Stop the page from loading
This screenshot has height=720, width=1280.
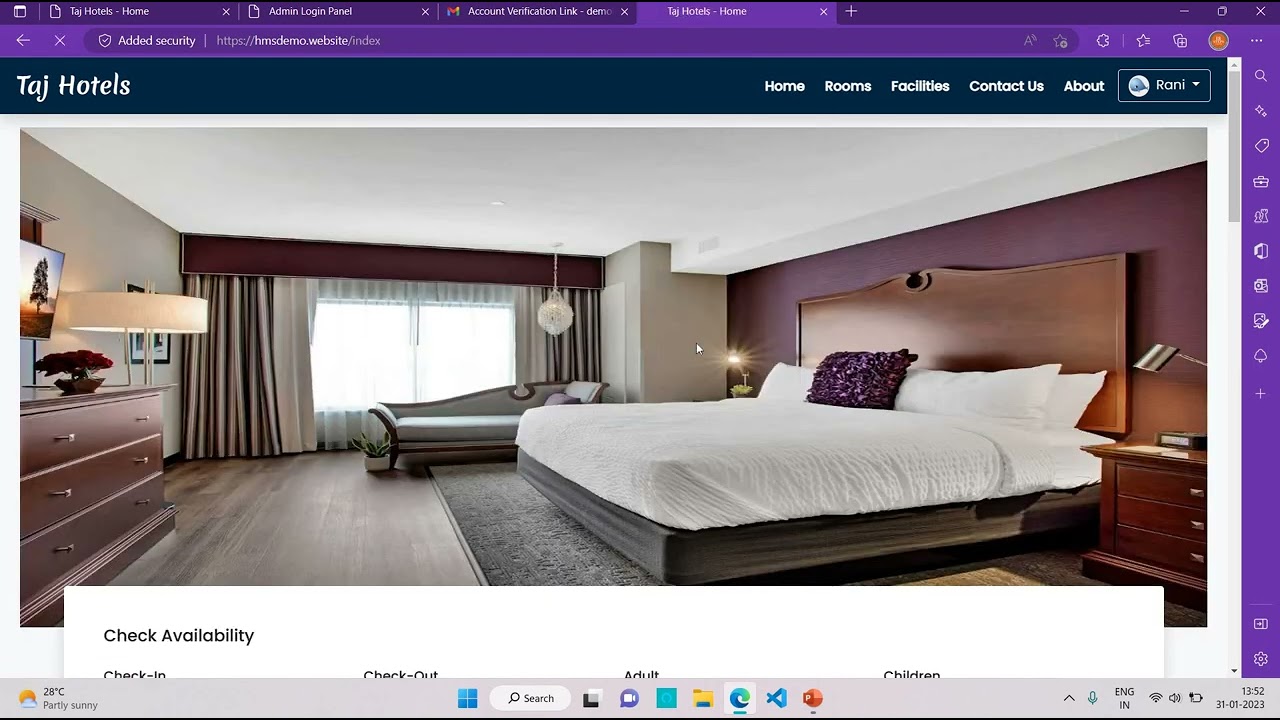pyautogui.click(x=59, y=41)
